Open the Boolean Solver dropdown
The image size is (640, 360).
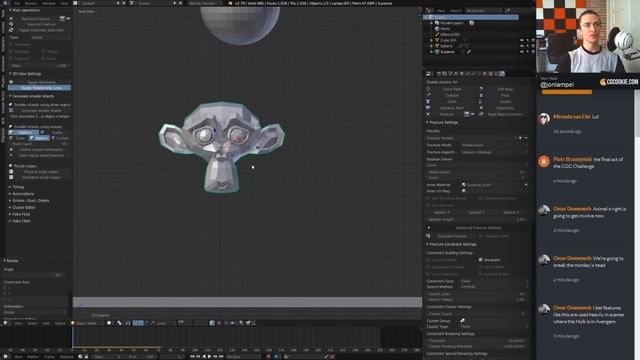[477, 165]
